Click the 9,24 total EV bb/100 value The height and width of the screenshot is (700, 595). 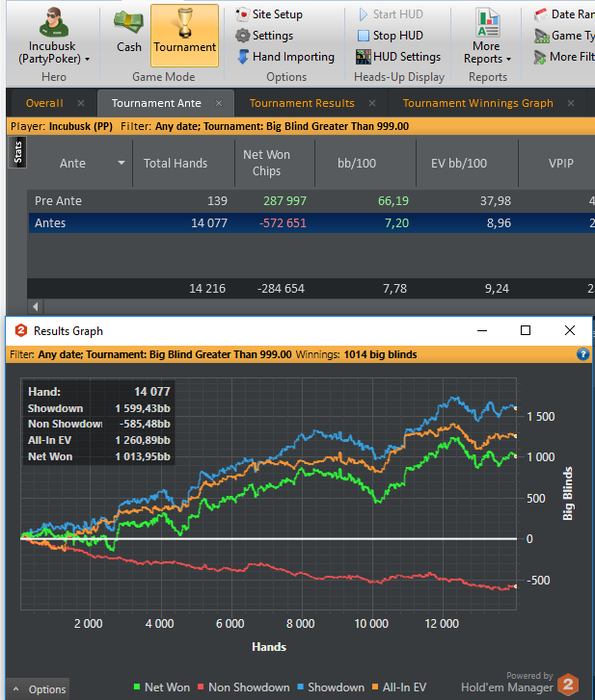pyautogui.click(x=497, y=288)
